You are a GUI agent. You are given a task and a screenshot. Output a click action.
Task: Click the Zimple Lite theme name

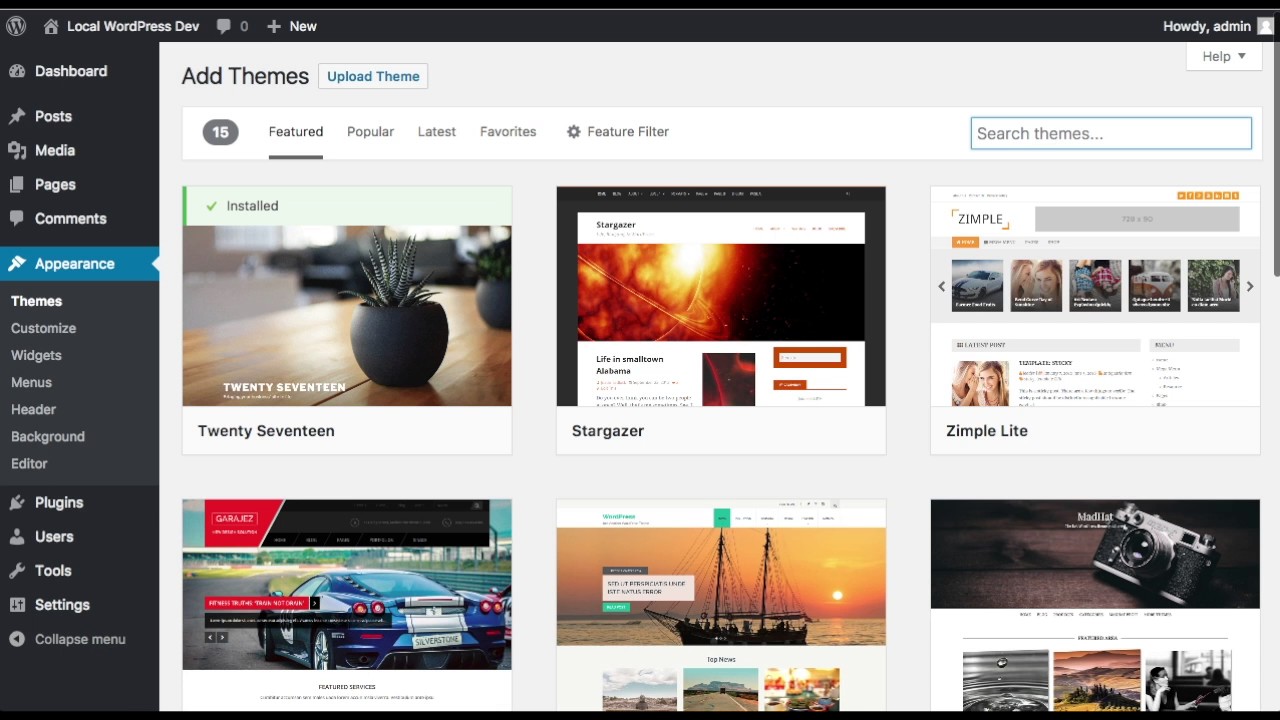click(x=987, y=431)
